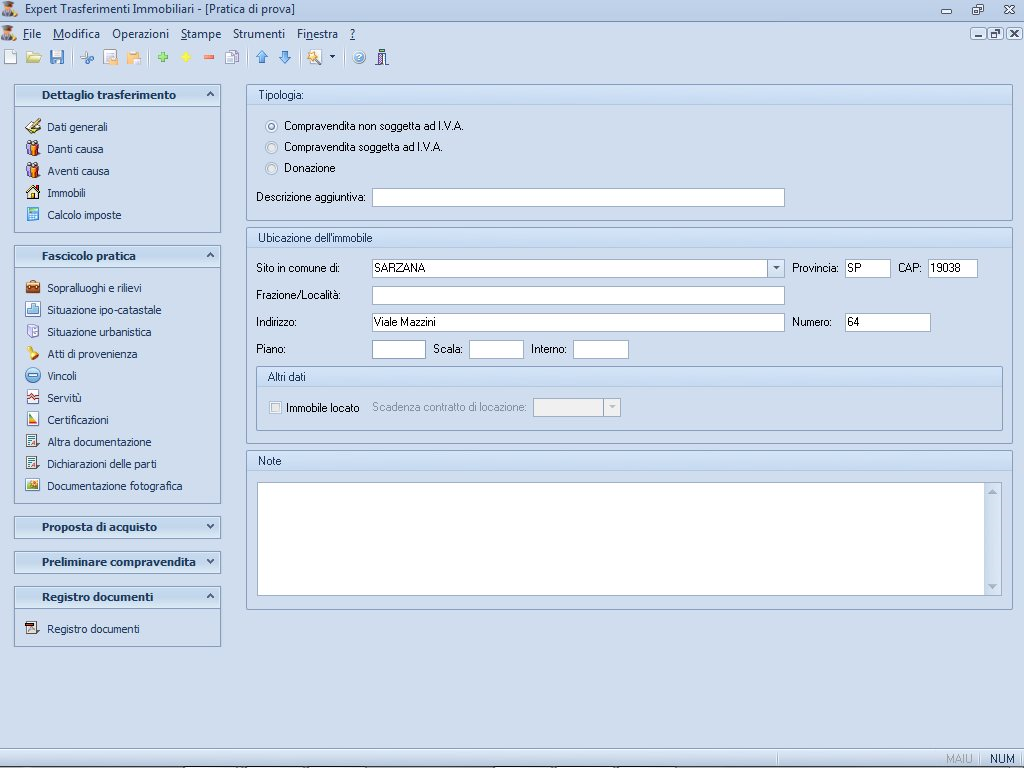Open the Stampe menu
Image resolution: width=1024 pixels, height=768 pixels.
(x=201, y=34)
